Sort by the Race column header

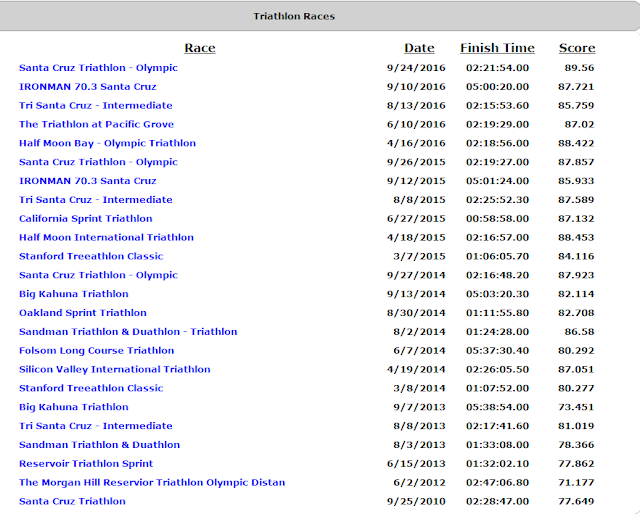(200, 48)
